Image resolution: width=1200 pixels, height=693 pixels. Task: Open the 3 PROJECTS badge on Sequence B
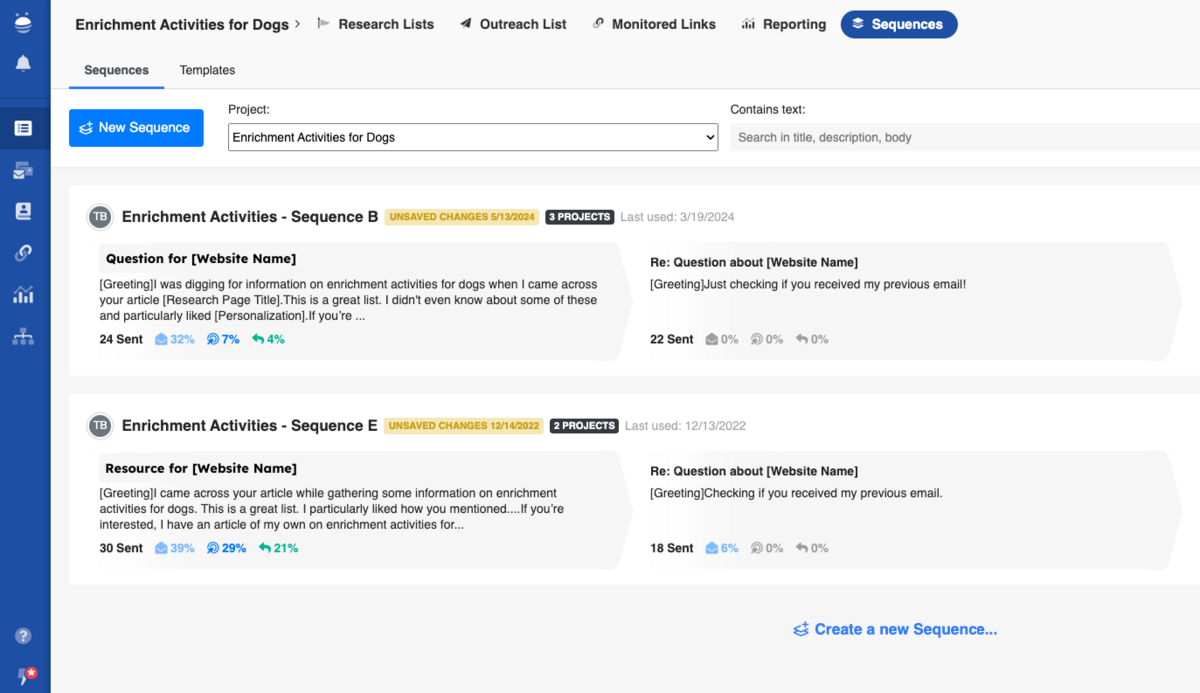(579, 216)
